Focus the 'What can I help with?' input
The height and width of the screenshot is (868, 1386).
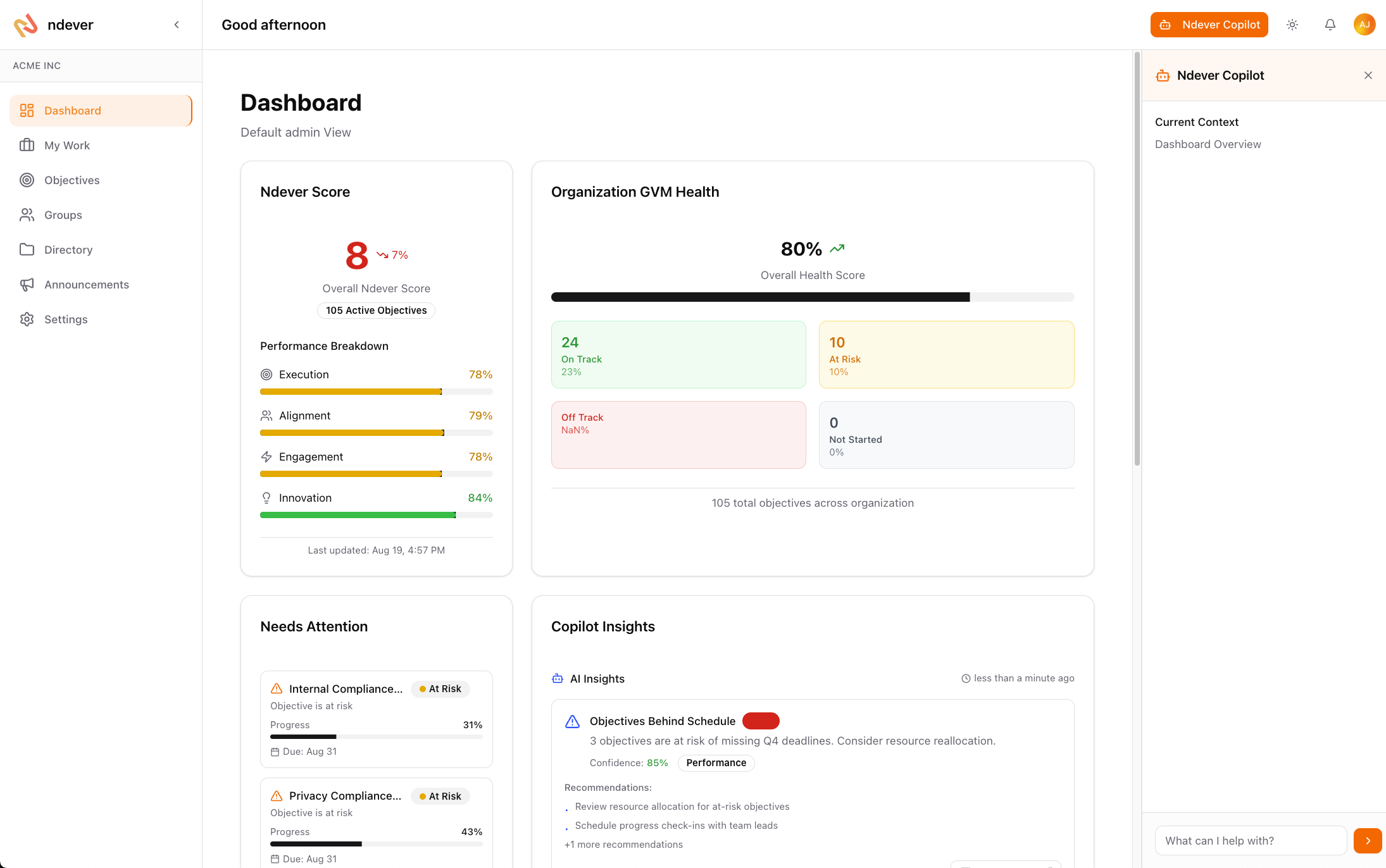pyautogui.click(x=1251, y=841)
